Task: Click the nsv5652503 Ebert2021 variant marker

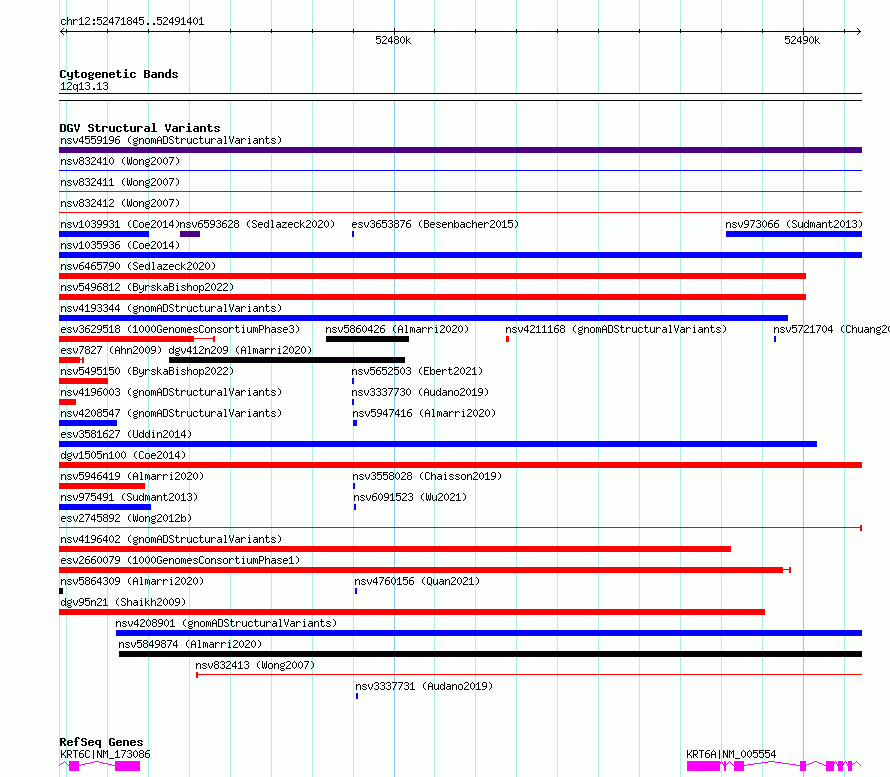Action: point(353,381)
